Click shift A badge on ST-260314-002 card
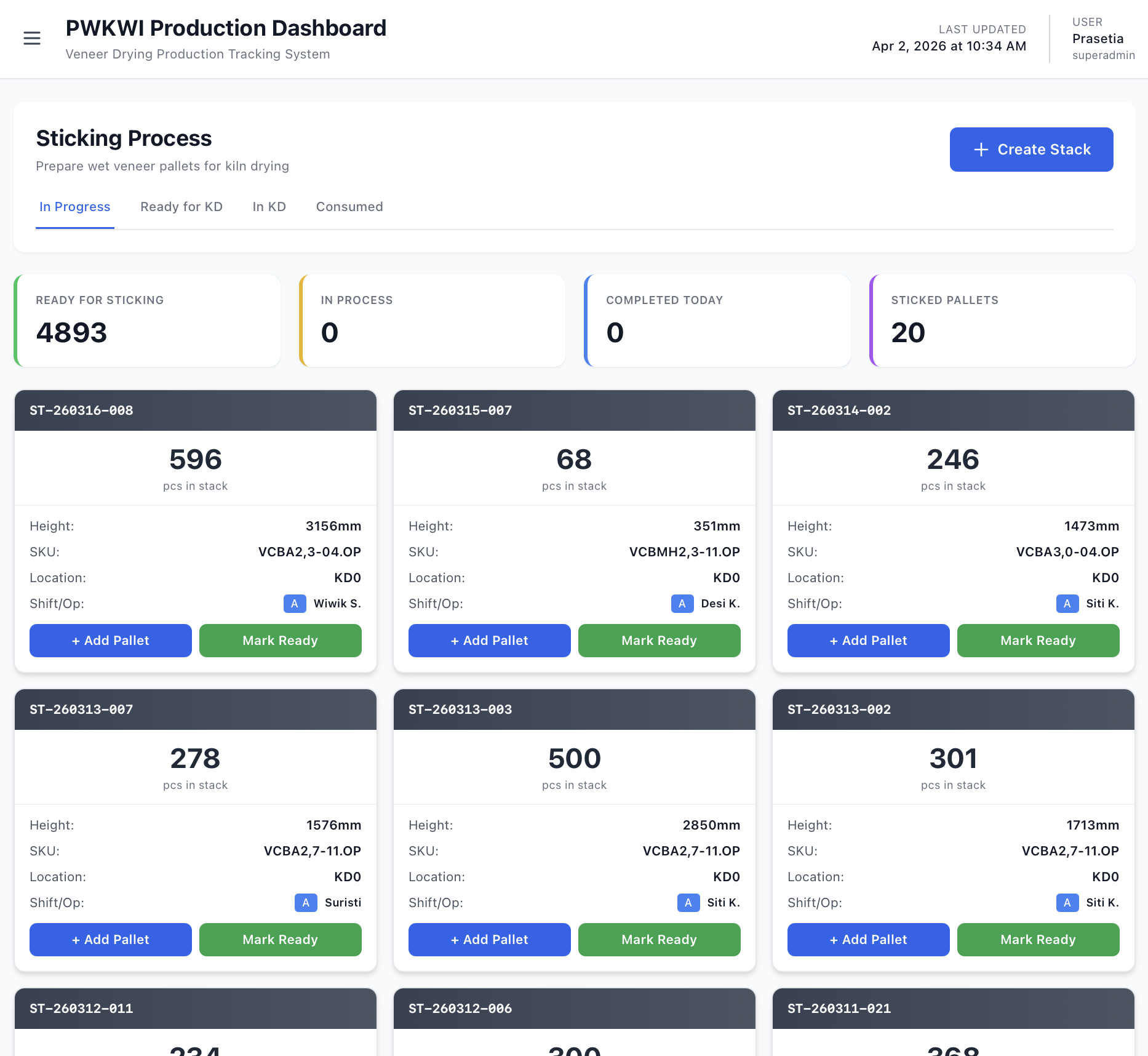Image resolution: width=1148 pixels, height=1056 pixels. [x=1067, y=604]
